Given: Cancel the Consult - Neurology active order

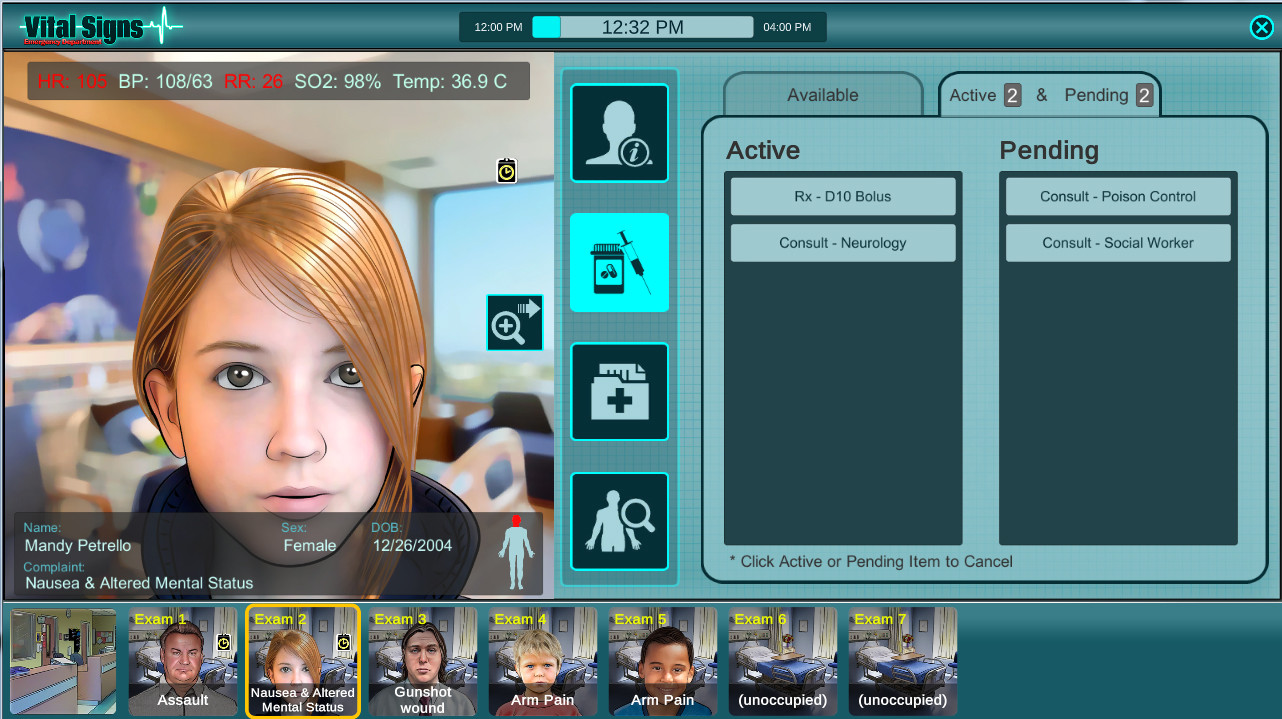Looking at the screenshot, I should tap(842, 242).
